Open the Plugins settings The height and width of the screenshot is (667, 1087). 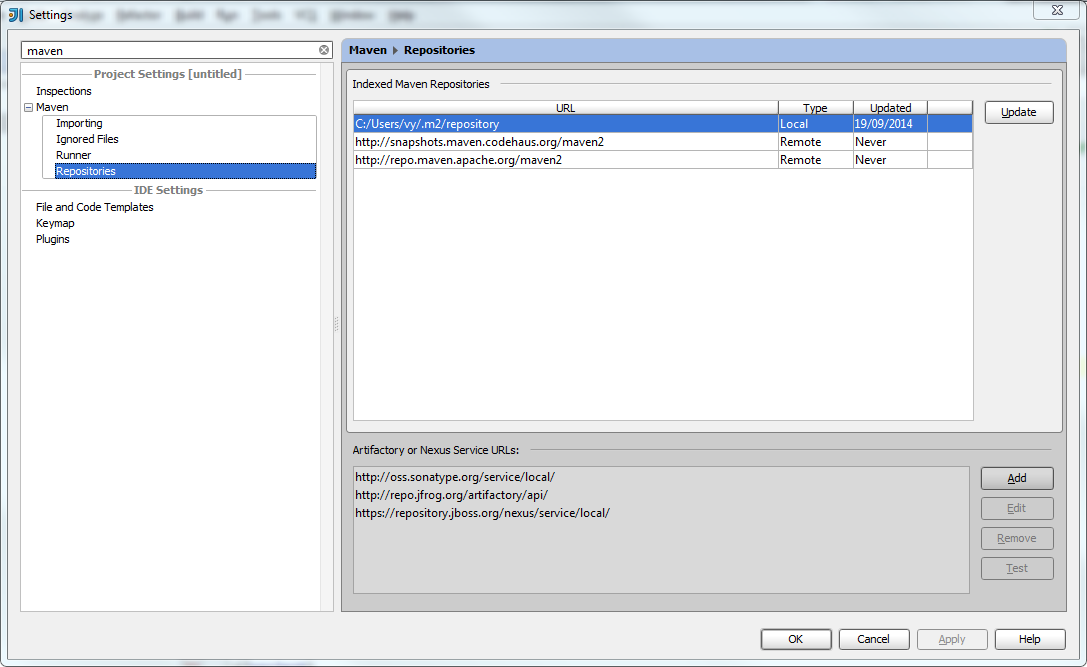pos(53,239)
